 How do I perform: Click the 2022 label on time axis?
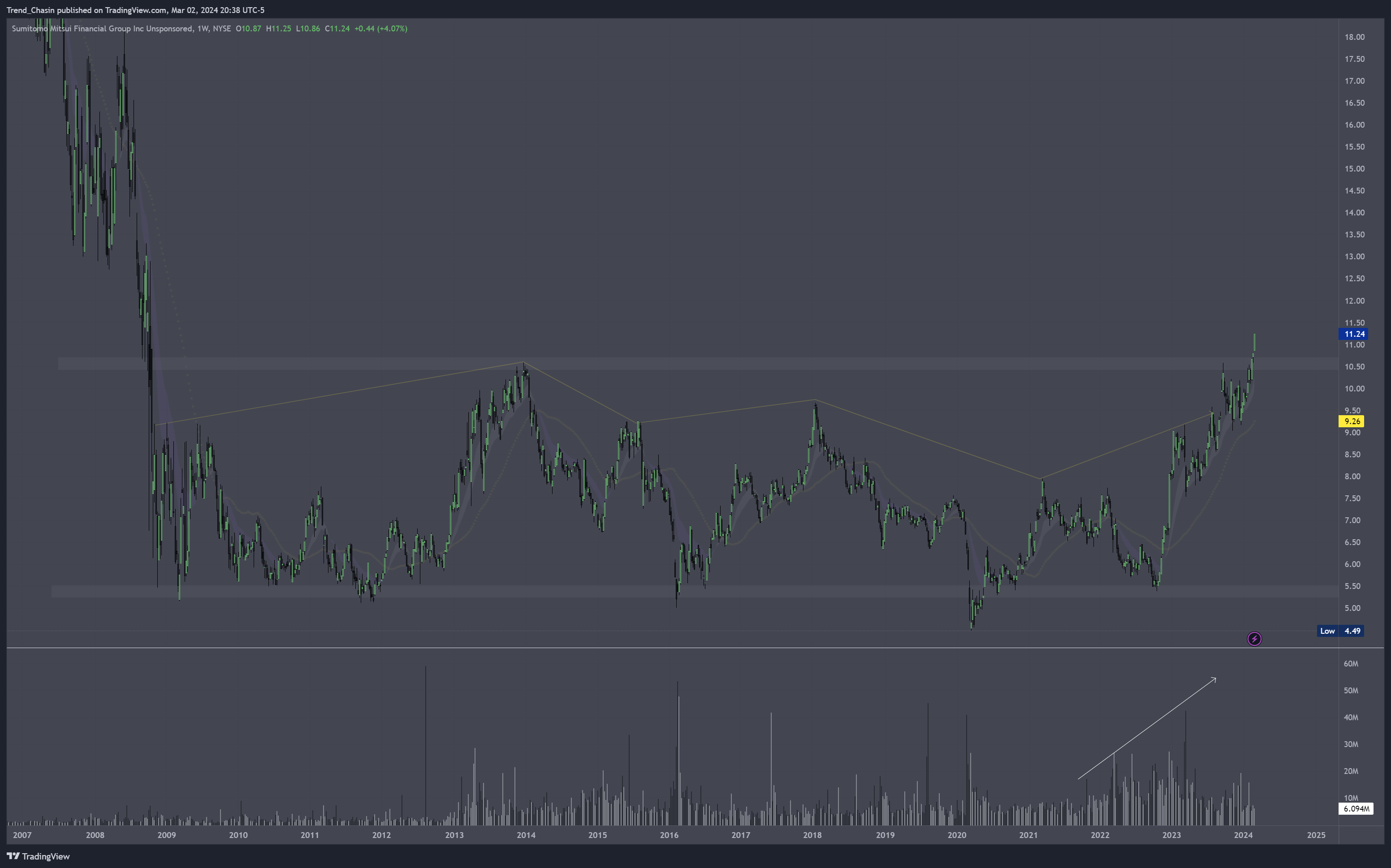[x=1100, y=835]
